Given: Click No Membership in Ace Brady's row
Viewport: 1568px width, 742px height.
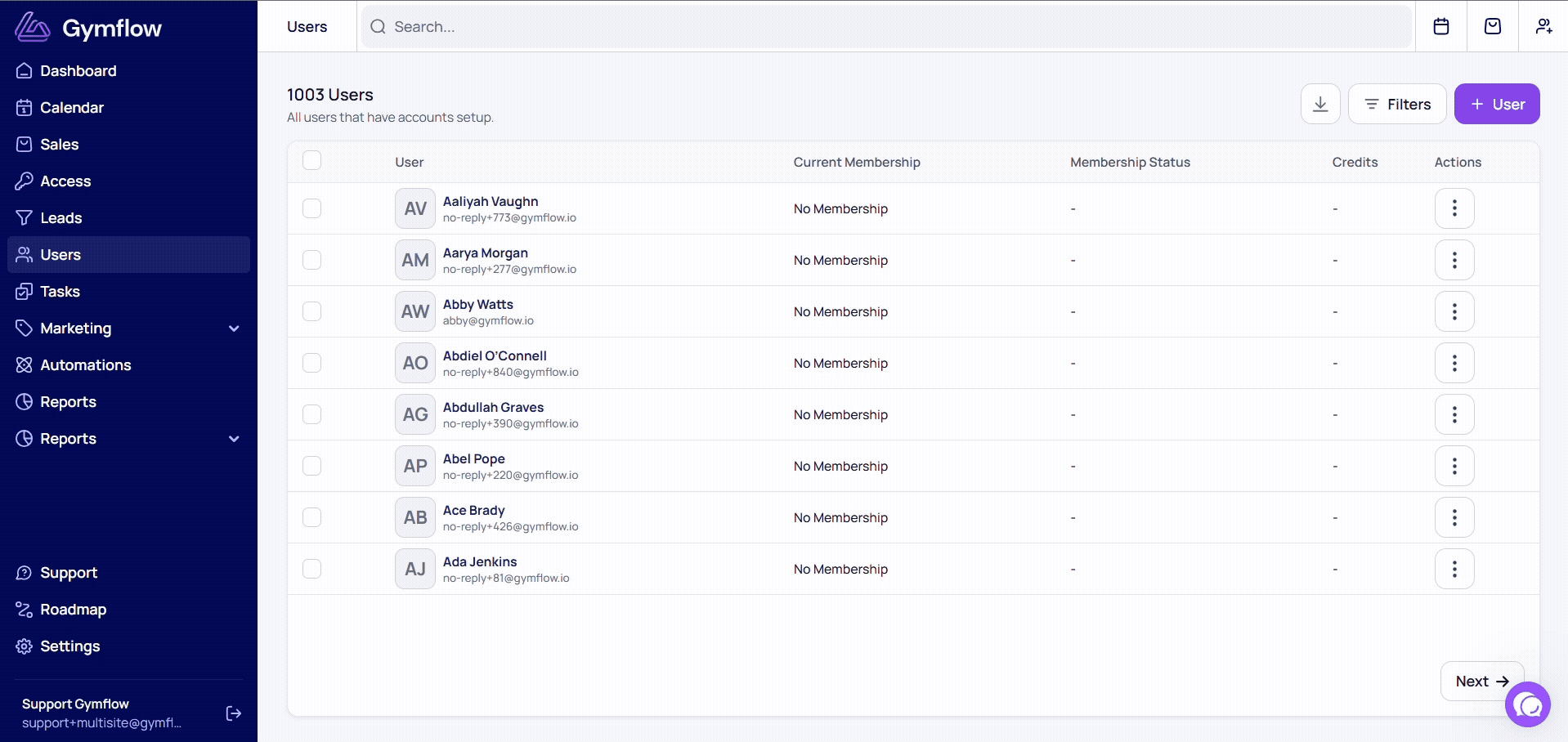Looking at the screenshot, I should click(x=840, y=517).
